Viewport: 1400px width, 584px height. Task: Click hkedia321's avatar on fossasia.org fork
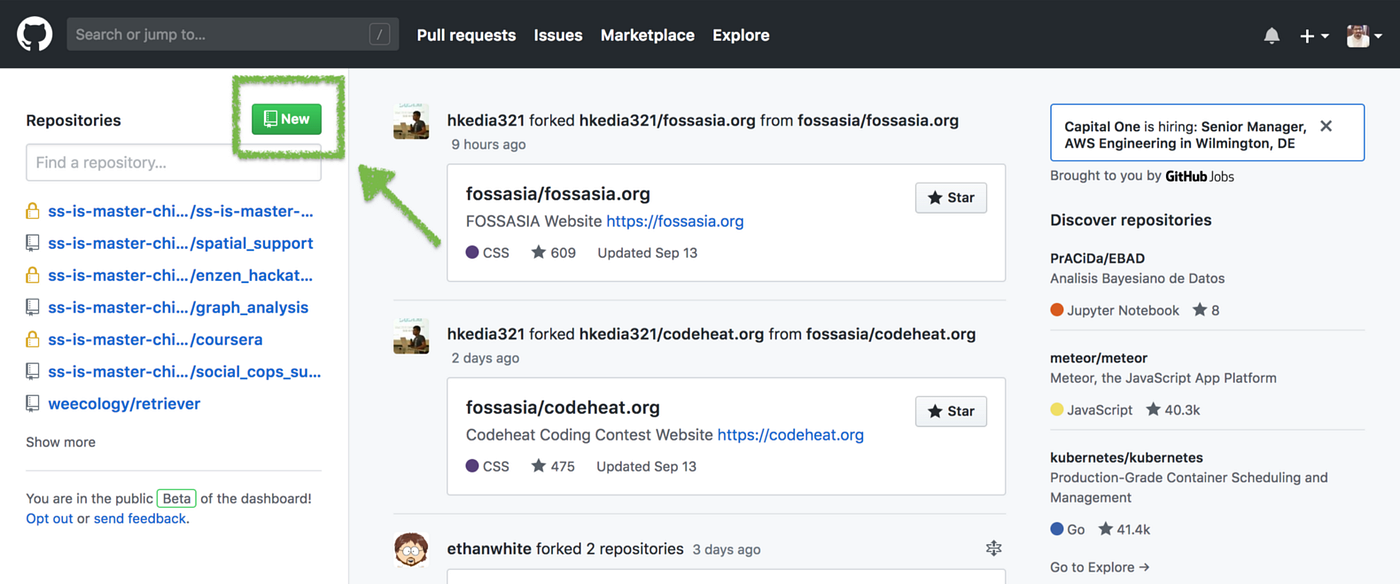tap(411, 121)
